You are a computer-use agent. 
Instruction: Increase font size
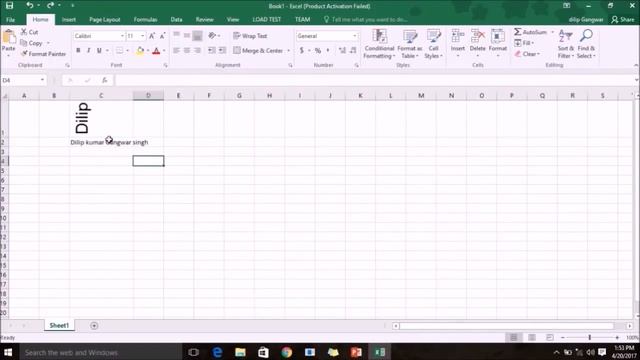[152, 36]
